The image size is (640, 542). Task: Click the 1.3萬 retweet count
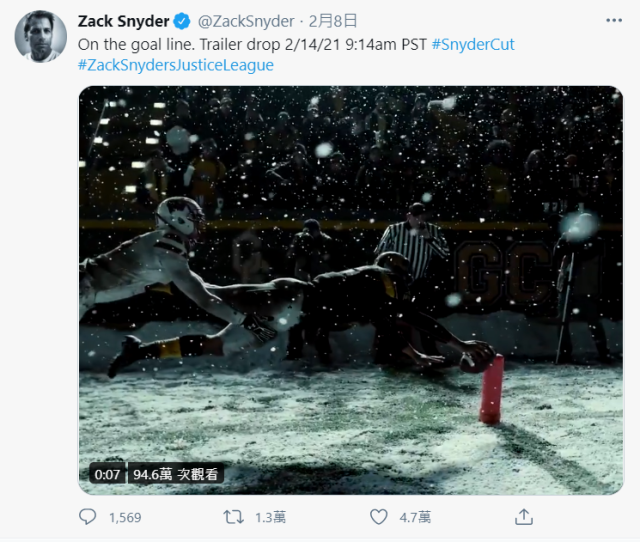(x=271, y=517)
